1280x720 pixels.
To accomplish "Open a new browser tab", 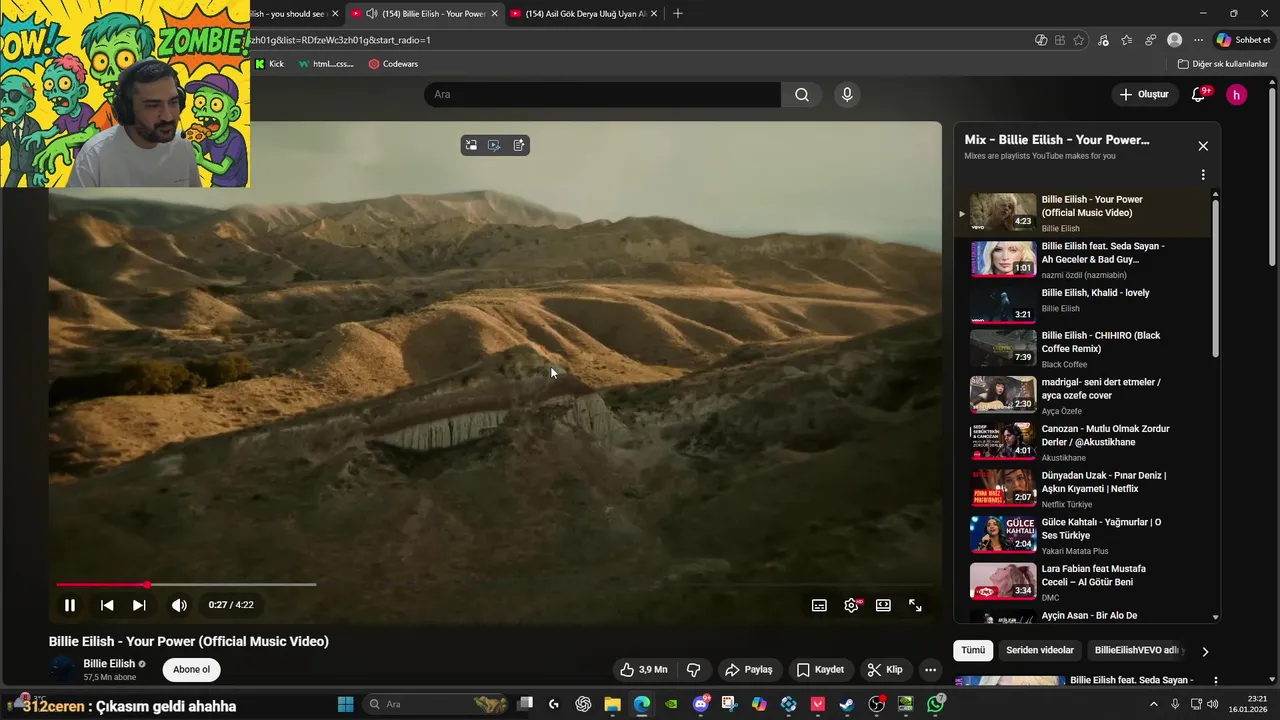I will [678, 14].
